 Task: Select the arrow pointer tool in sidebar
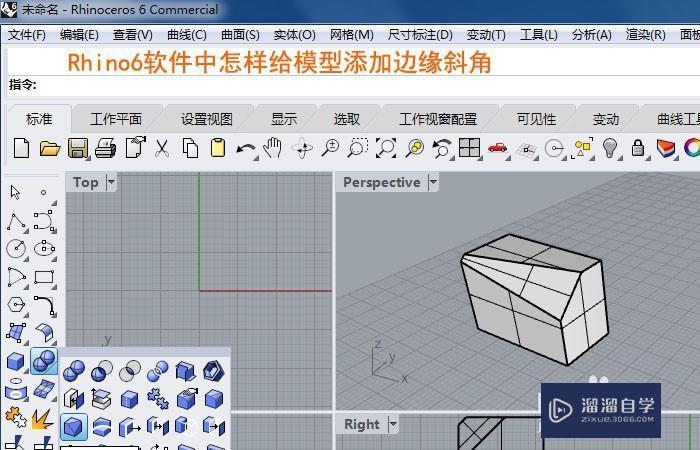pyautogui.click(x=15, y=192)
